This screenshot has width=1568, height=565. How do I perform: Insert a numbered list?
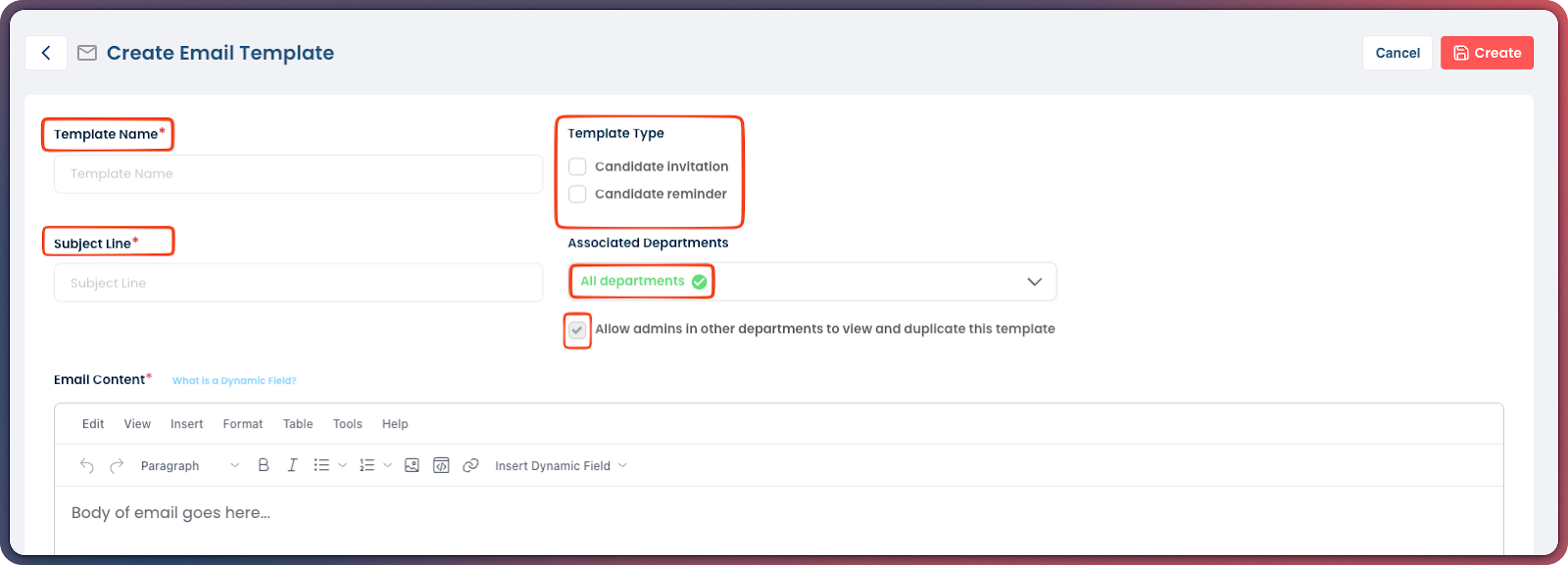[367, 466]
